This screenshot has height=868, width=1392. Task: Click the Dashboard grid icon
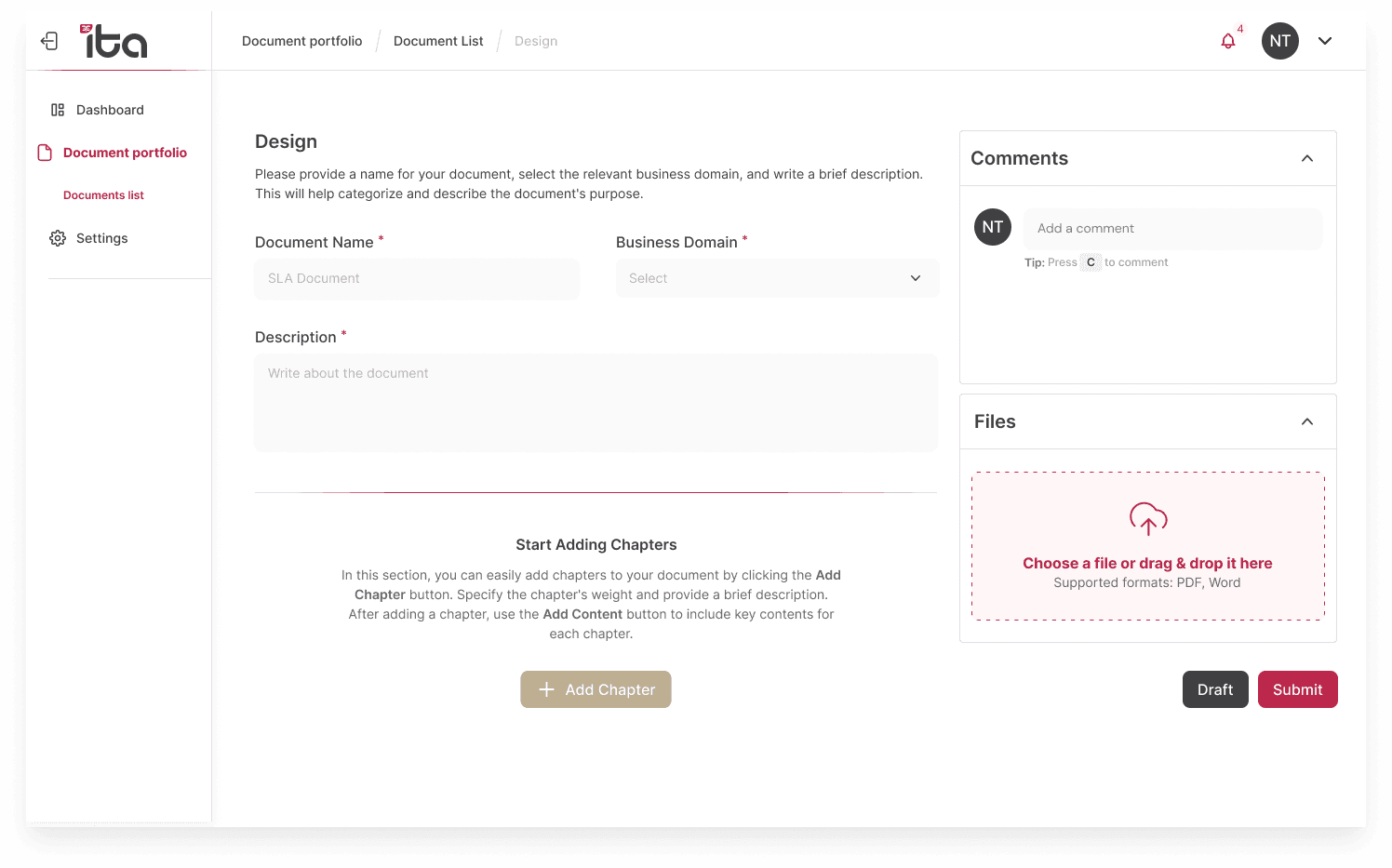tap(58, 110)
